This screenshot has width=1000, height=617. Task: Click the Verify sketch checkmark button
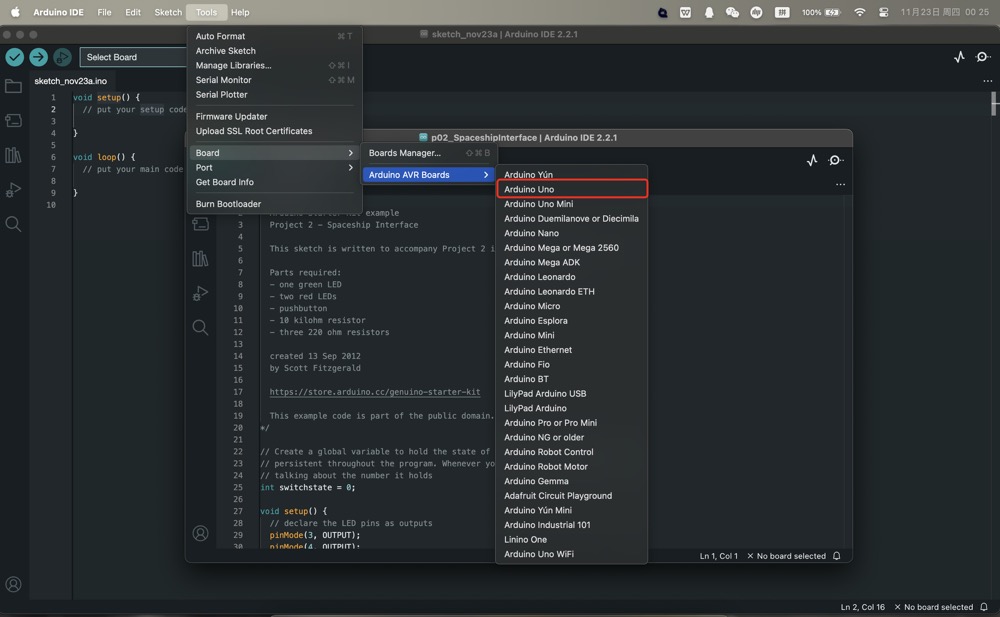coord(14,57)
